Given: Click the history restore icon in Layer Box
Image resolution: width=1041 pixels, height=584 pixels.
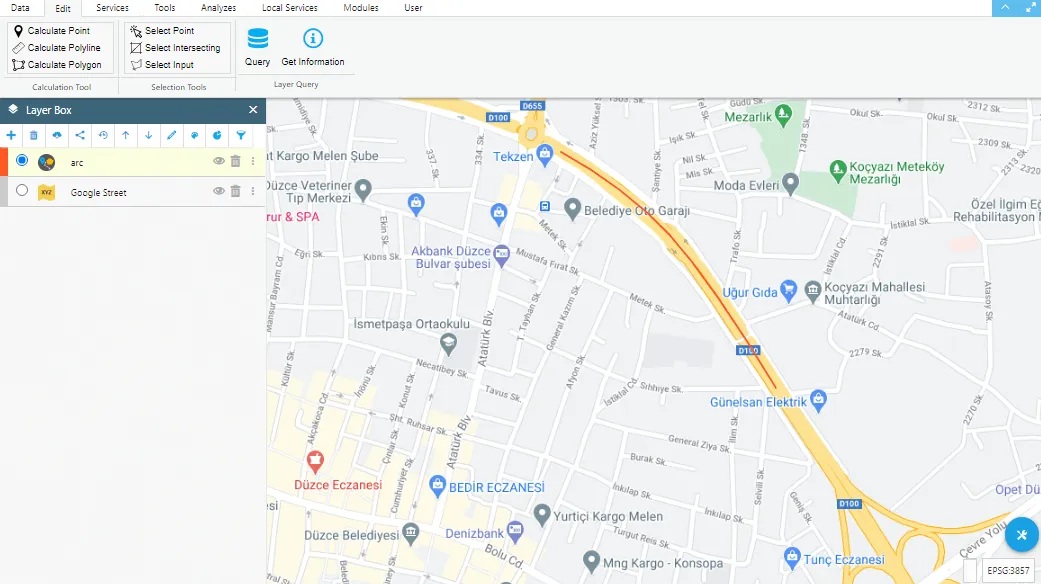Looking at the screenshot, I should pos(103,135).
